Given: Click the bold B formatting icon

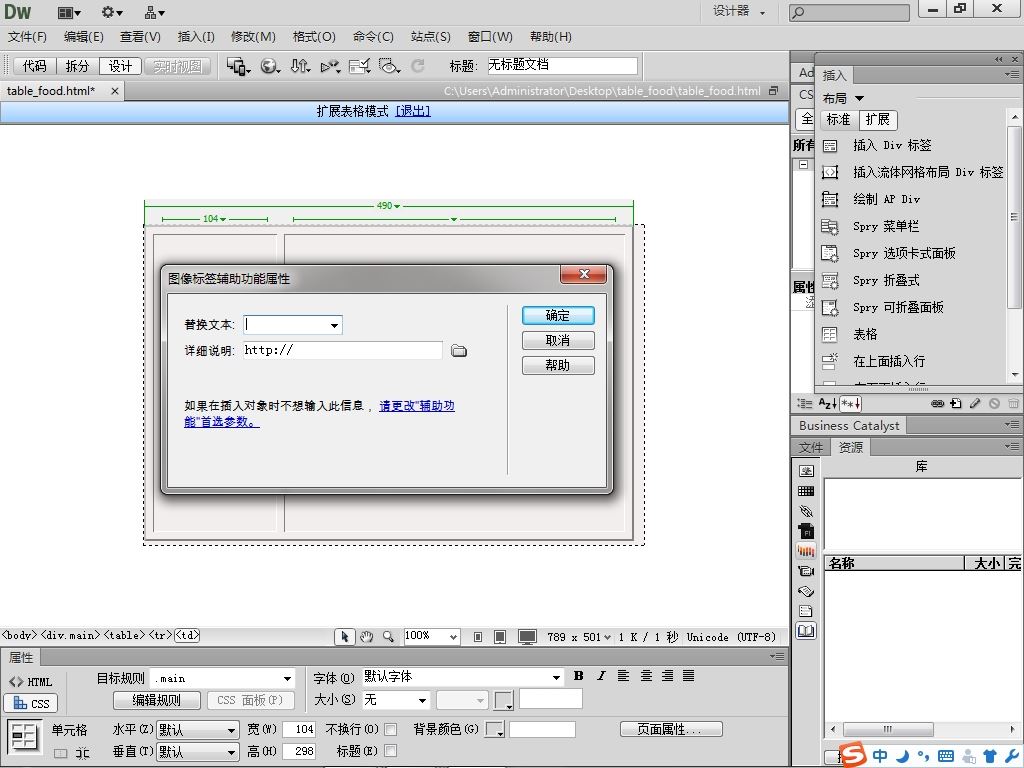Looking at the screenshot, I should (579, 676).
